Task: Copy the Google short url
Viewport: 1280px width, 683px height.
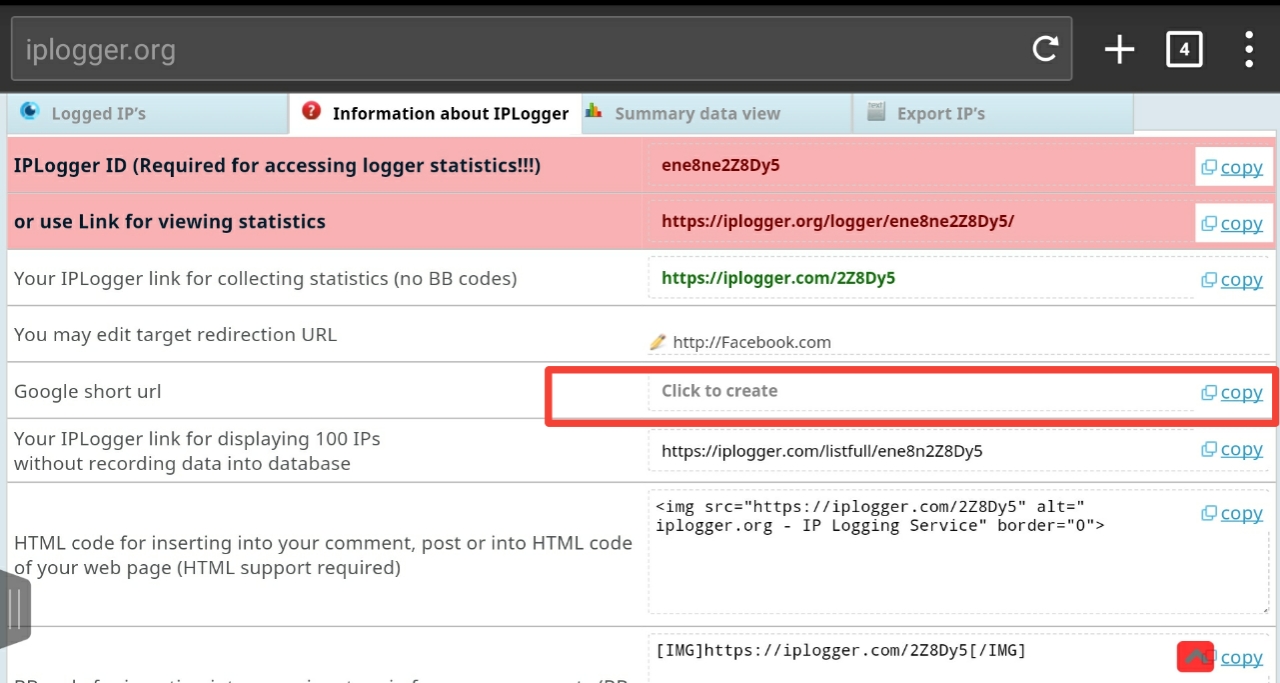Action: tap(1241, 392)
